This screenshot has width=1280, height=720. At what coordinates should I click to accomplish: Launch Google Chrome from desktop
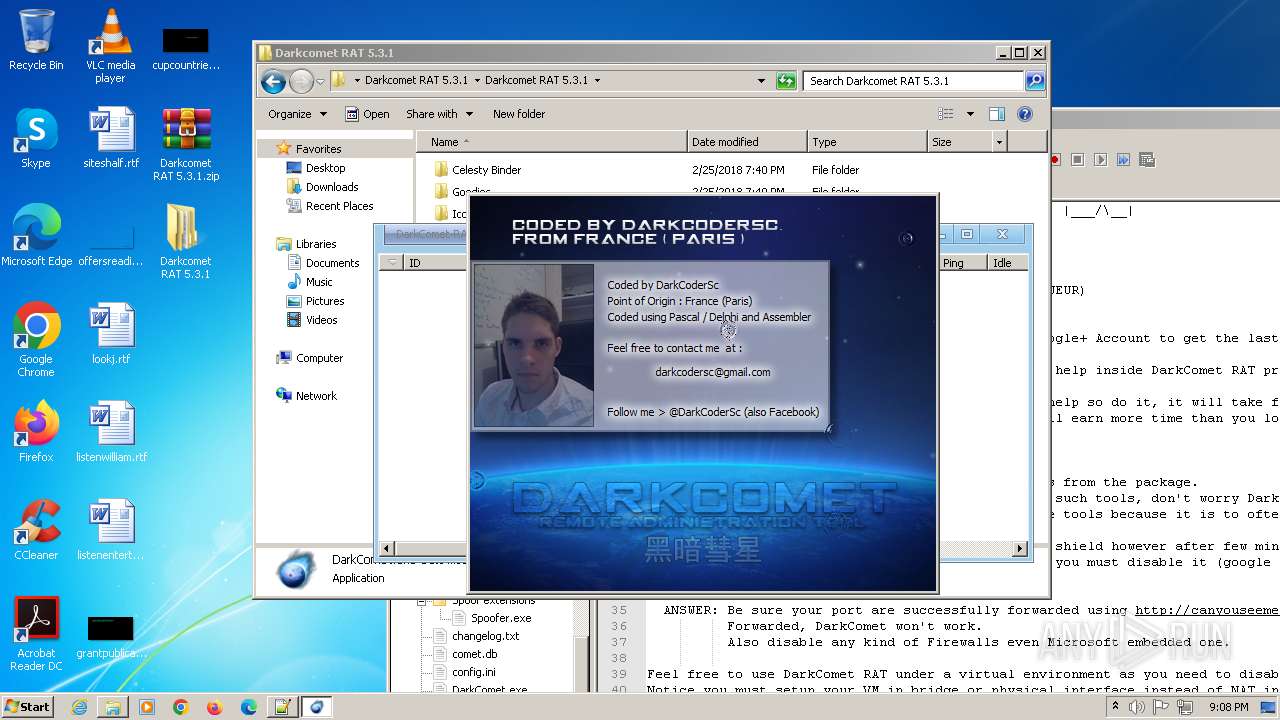tap(36, 340)
